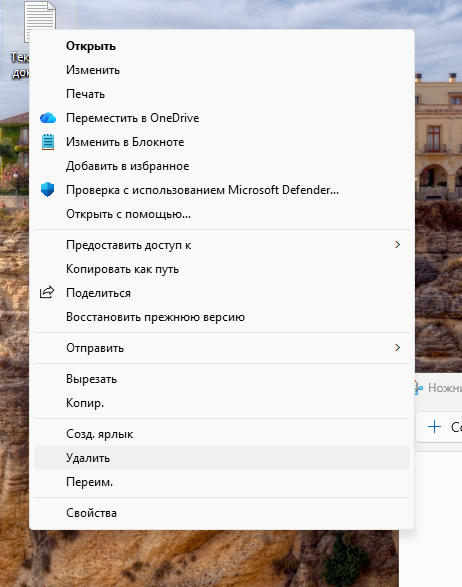Select Добавить в избранное
This screenshot has width=462, height=587.
pos(222,166)
